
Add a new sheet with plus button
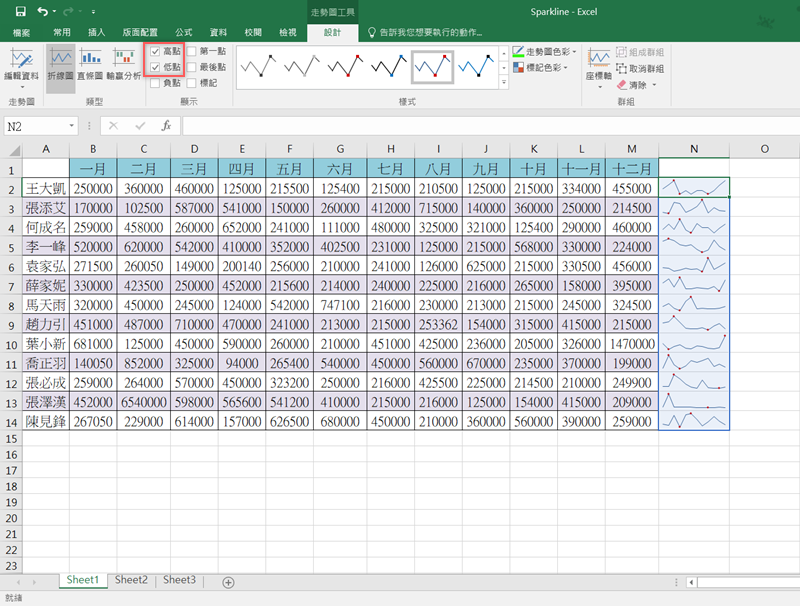point(228,581)
